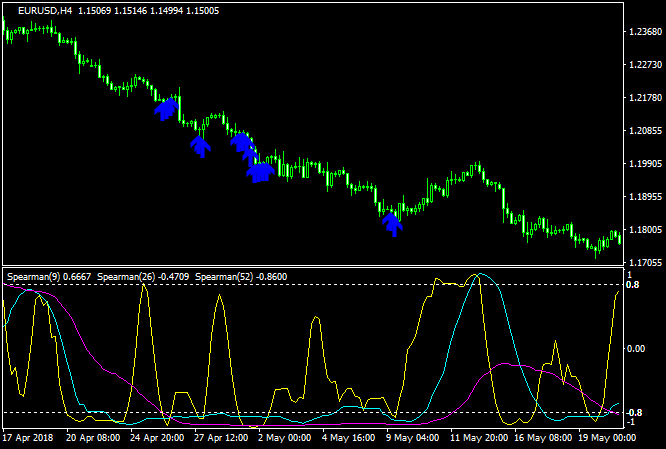Image resolution: width=666 pixels, height=449 pixels.
Task: Select the EURUSD,H4 chart title
Action: [x=45, y=11]
